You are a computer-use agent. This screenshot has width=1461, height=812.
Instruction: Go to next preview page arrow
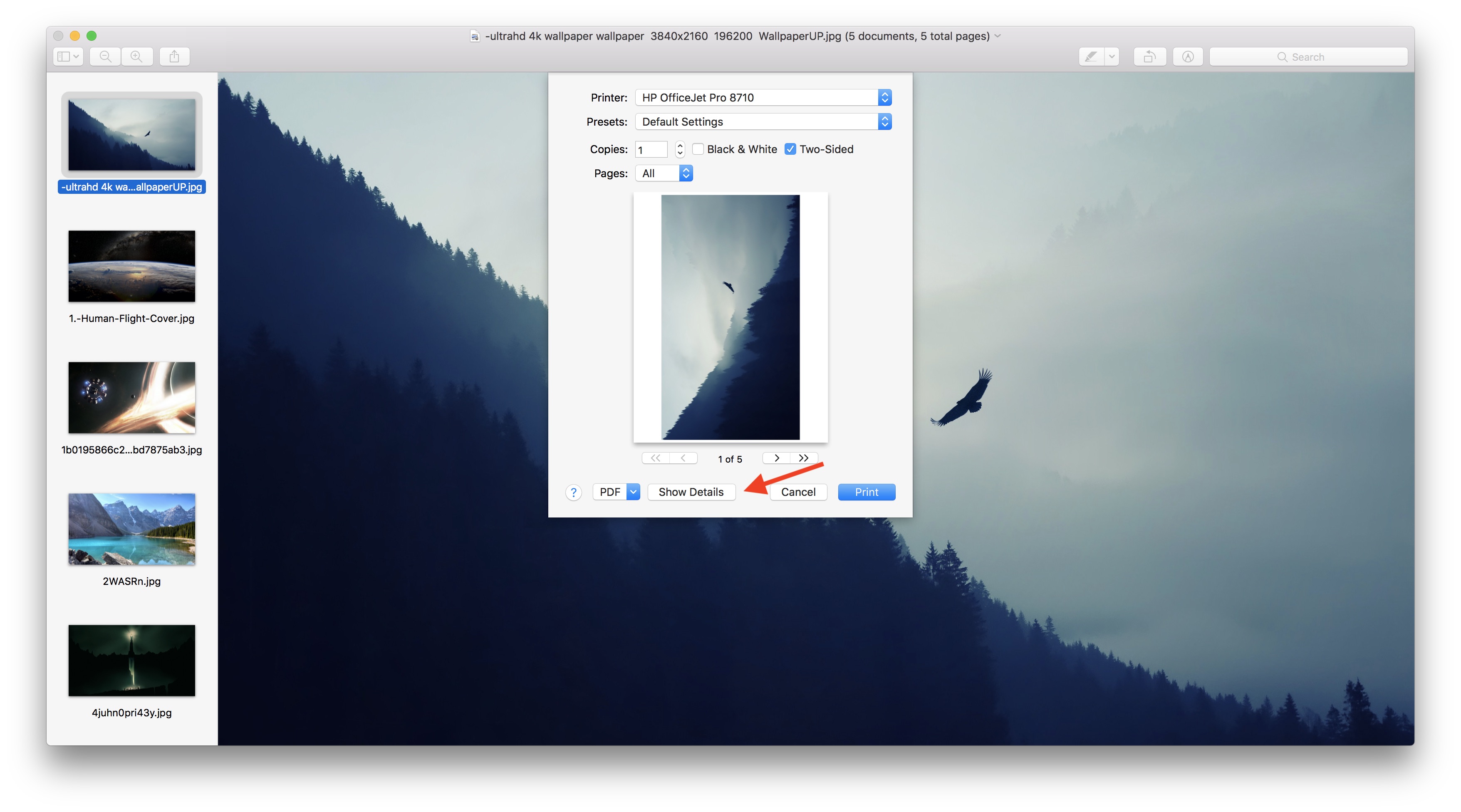pos(776,458)
